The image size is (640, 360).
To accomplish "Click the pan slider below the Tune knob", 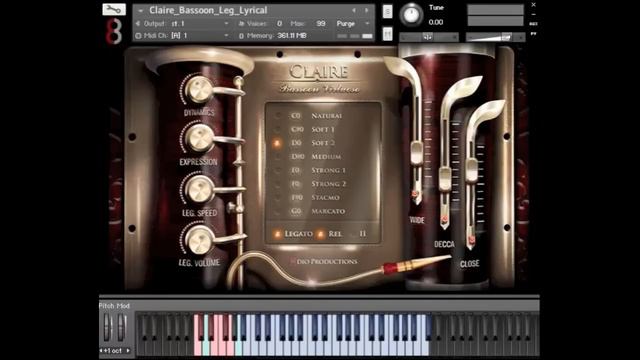I will click(x=429, y=37).
